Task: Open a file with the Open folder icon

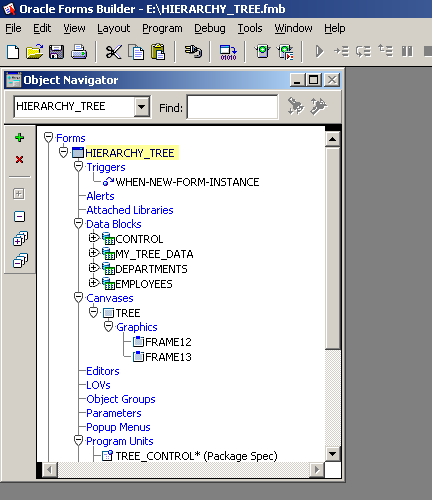Action: (x=35, y=52)
